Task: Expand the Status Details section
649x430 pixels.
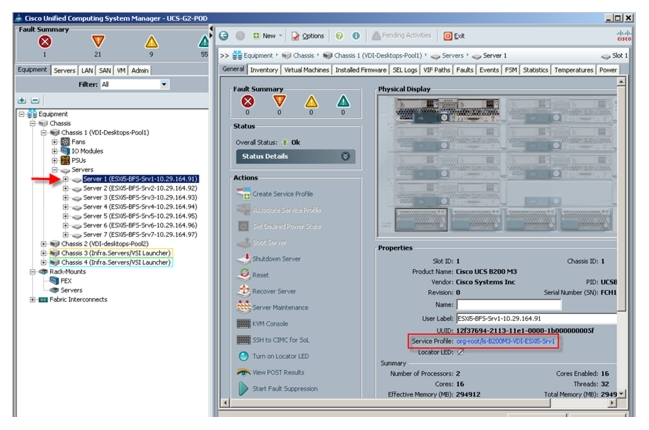Action: point(296,156)
